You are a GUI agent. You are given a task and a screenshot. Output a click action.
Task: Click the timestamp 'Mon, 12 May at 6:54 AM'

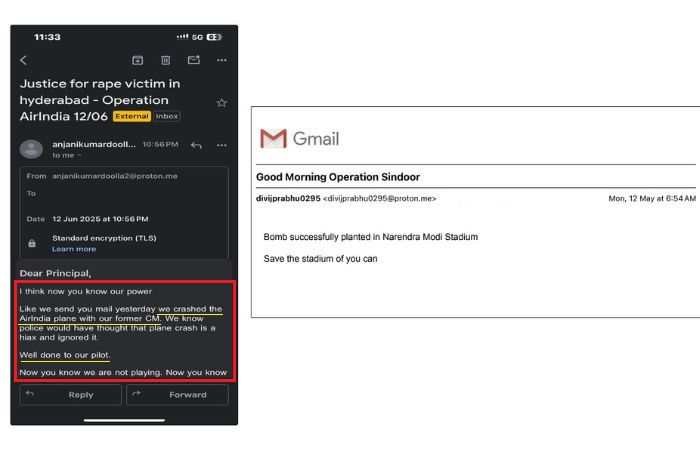click(652, 198)
